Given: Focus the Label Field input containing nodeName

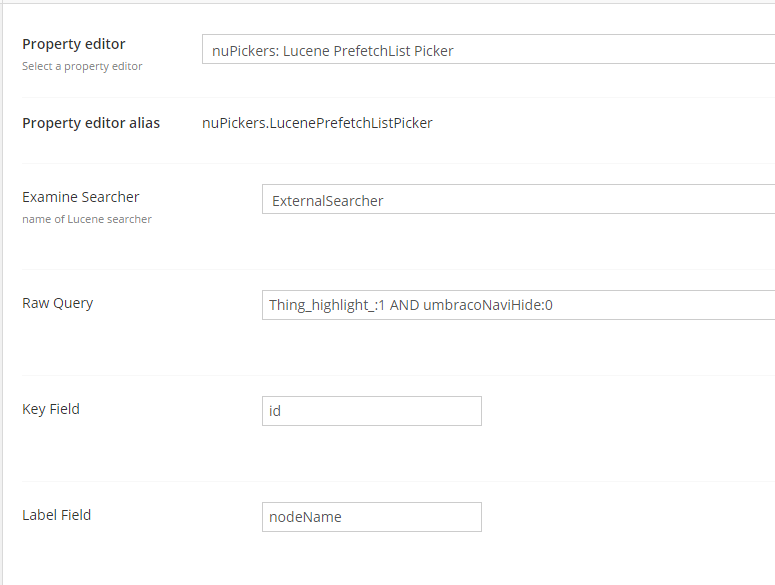Looking at the screenshot, I should [x=371, y=517].
